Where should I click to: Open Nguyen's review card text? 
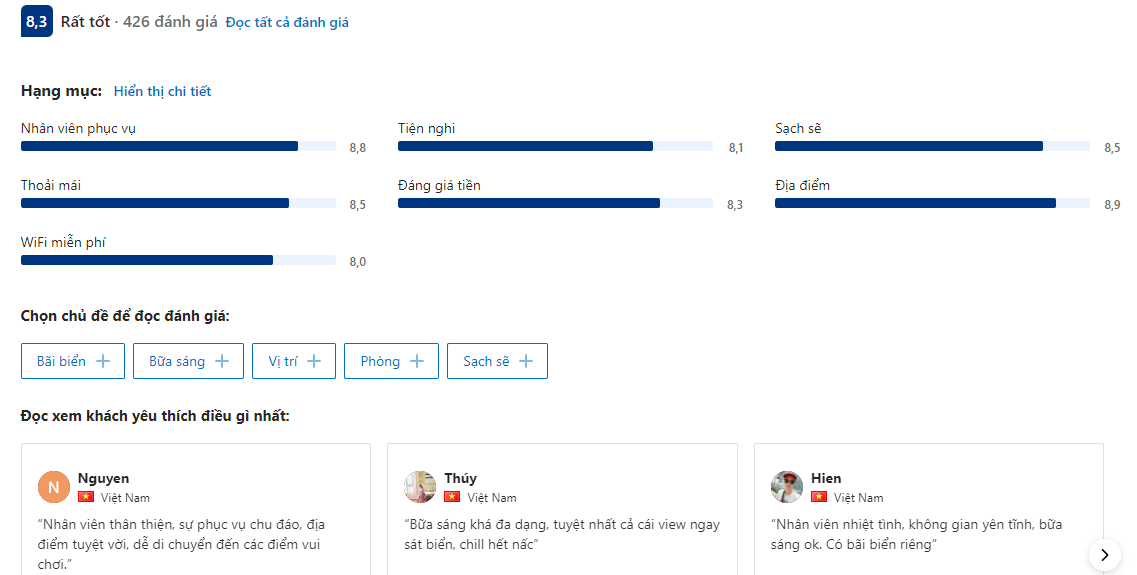click(x=181, y=544)
